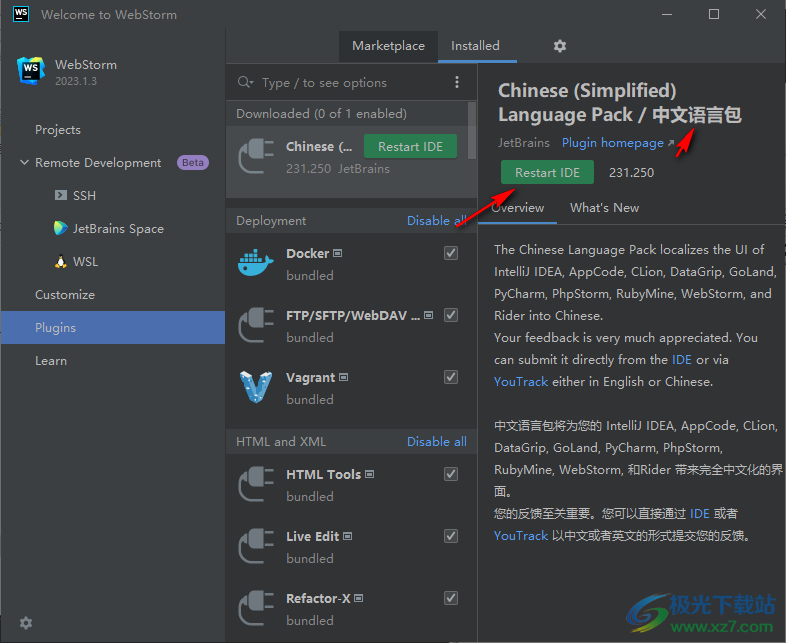Open settings gear at bottom left
This screenshot has width=786, height=643.
click(x=26, y=622)
